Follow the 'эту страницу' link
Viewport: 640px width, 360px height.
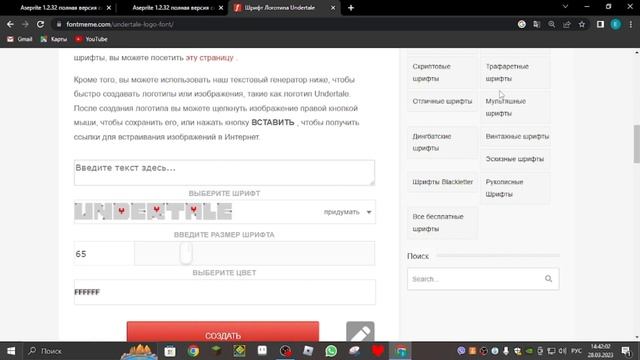pos(210,58)
